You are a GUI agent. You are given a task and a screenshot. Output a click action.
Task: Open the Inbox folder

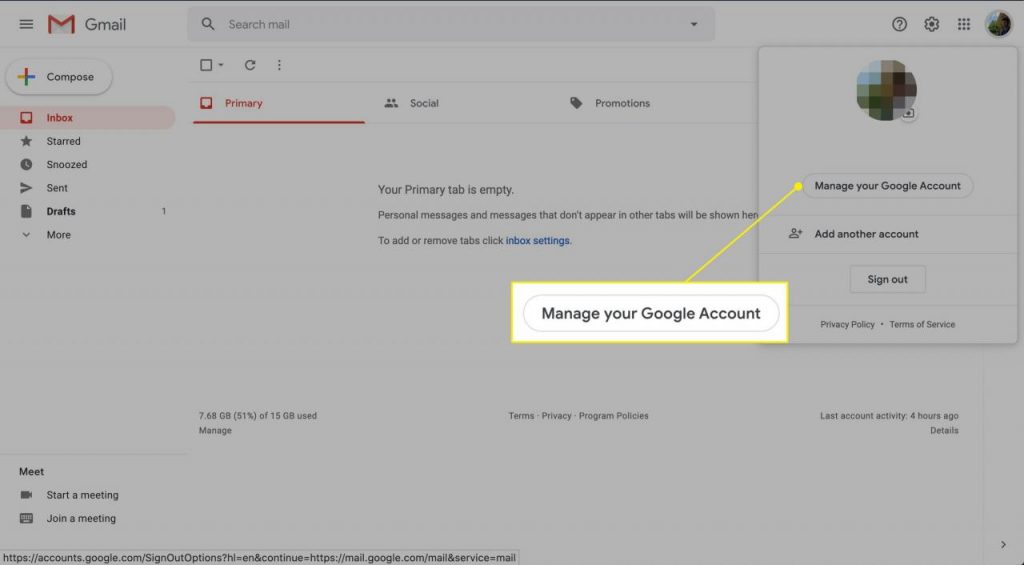tap(88, 118)
